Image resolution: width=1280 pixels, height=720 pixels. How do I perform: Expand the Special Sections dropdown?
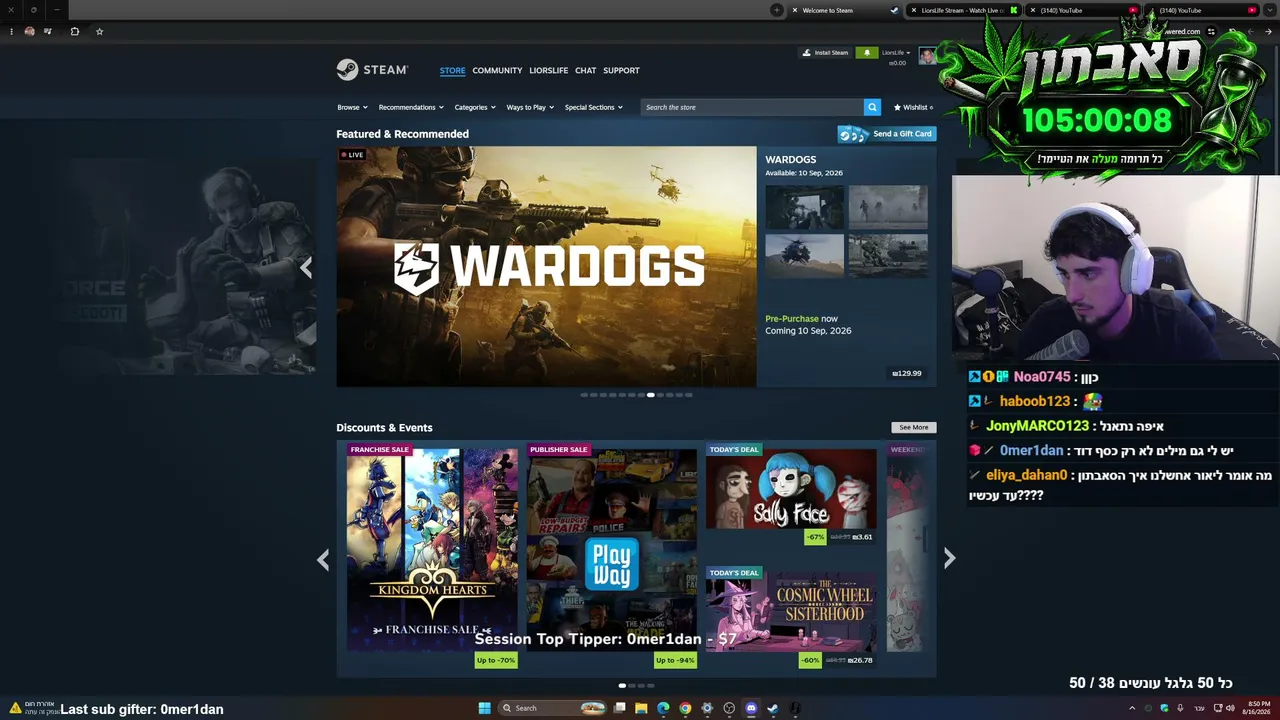(x=594, y=107)
